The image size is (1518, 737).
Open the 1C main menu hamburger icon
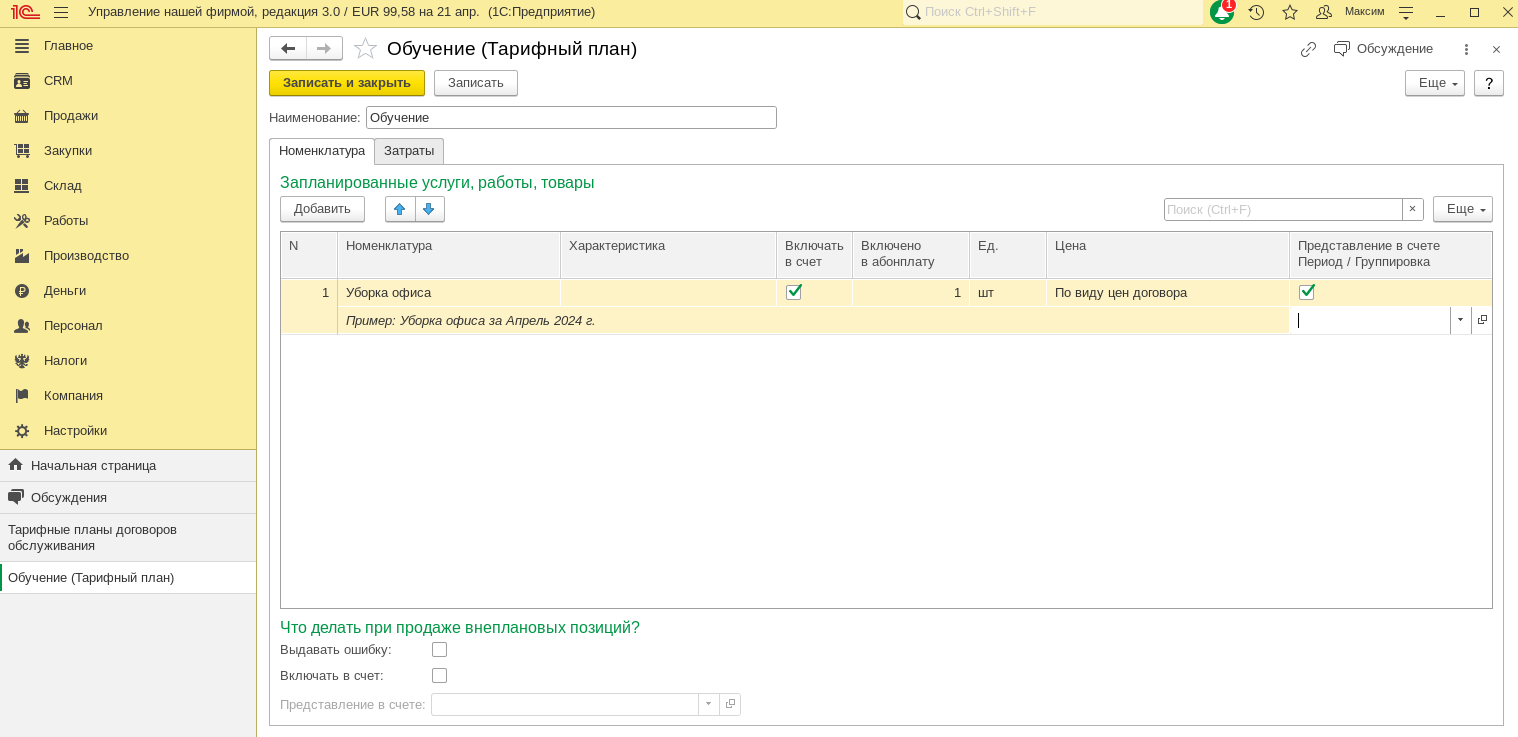coord(61,12)
